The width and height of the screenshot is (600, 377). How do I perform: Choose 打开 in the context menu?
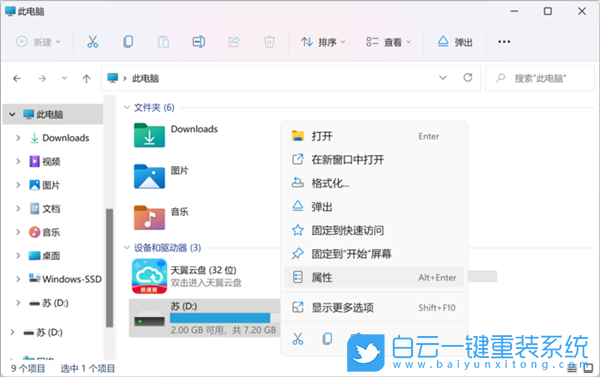374,136
